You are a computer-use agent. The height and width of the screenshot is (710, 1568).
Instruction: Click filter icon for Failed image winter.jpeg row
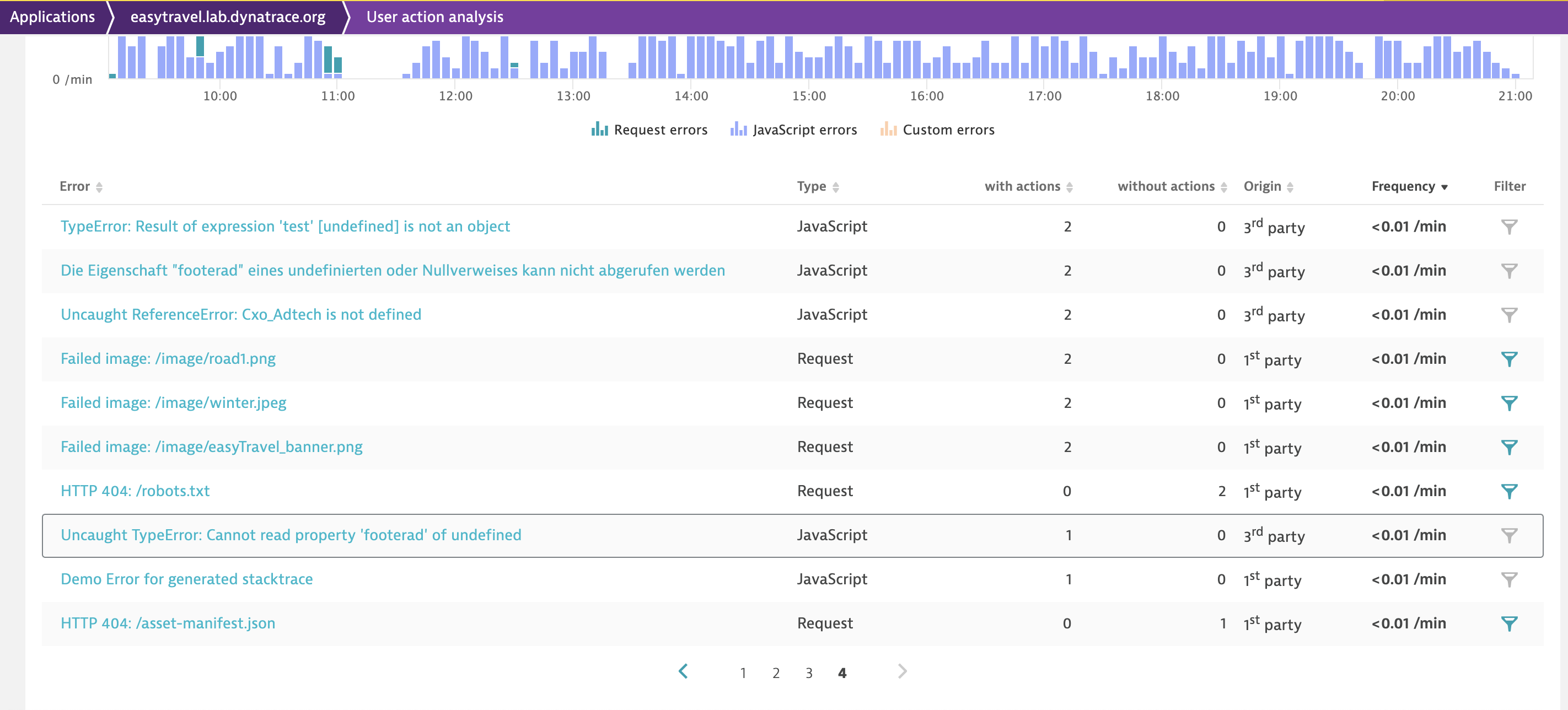(x=1508, y=403)
